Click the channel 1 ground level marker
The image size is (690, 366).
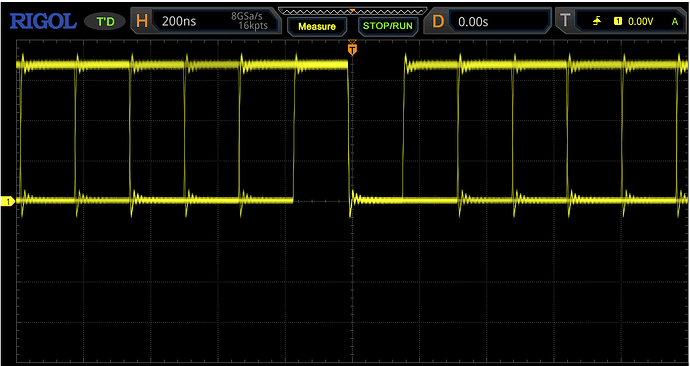pos(7,201)
